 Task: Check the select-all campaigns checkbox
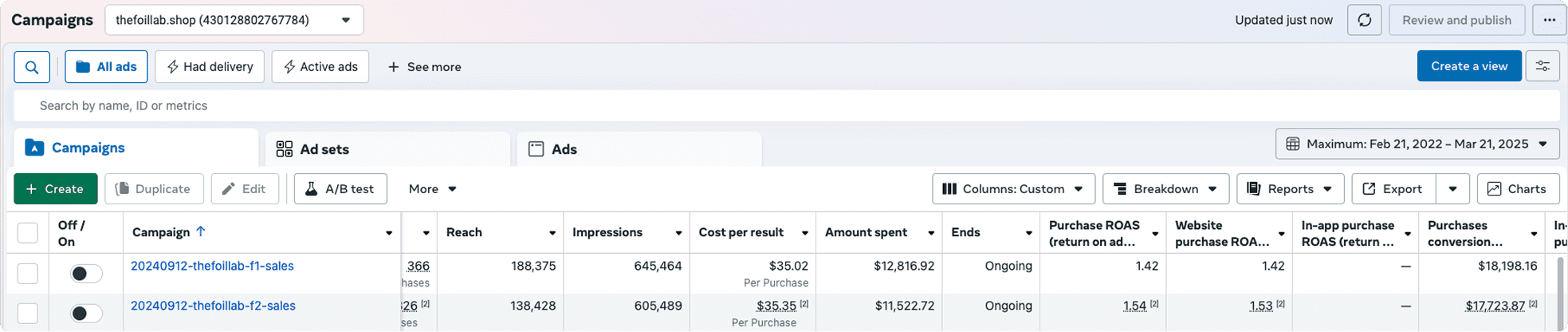(x=28, y=232)
